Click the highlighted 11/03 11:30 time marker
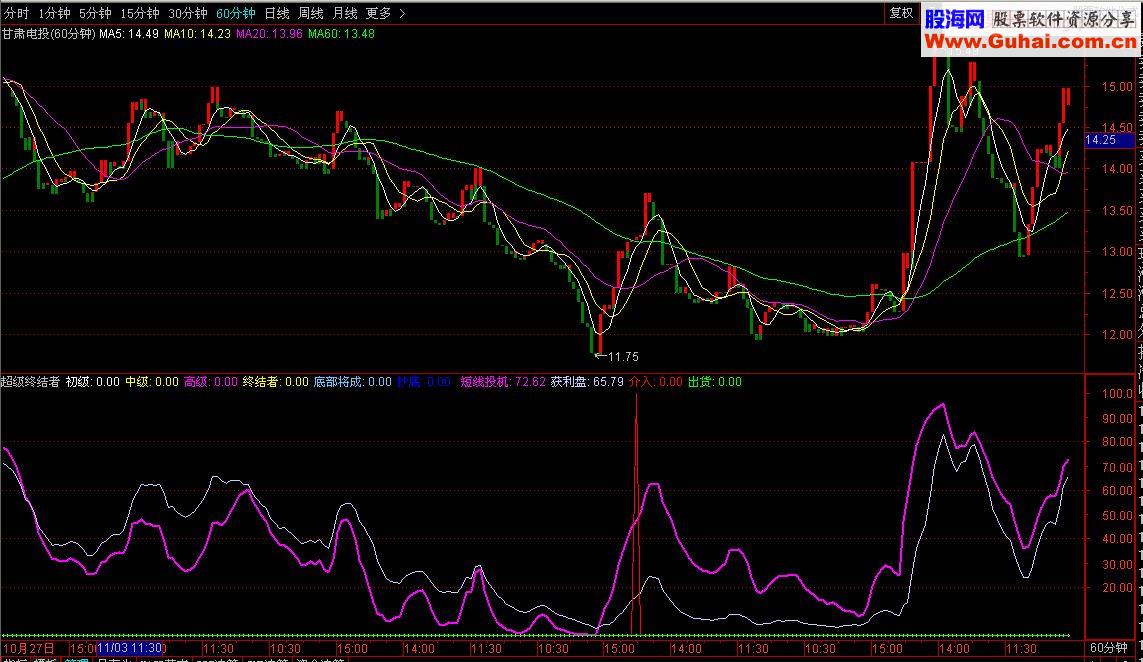 tap(129, 648)
